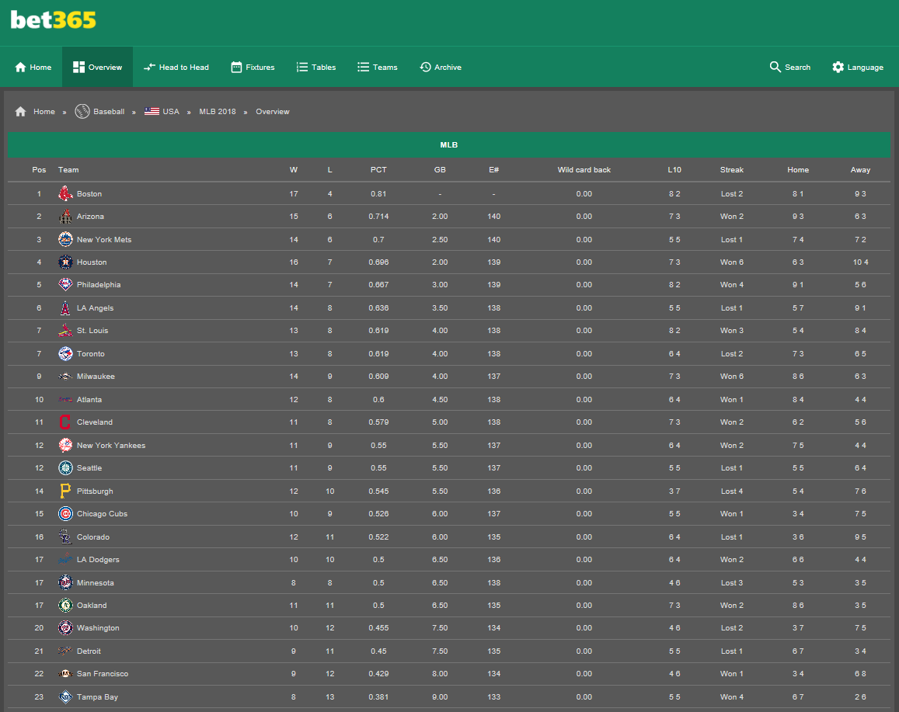Click the Streak column header
The width and height of the screenshot is (899, 712).
(x=731, y=170)
